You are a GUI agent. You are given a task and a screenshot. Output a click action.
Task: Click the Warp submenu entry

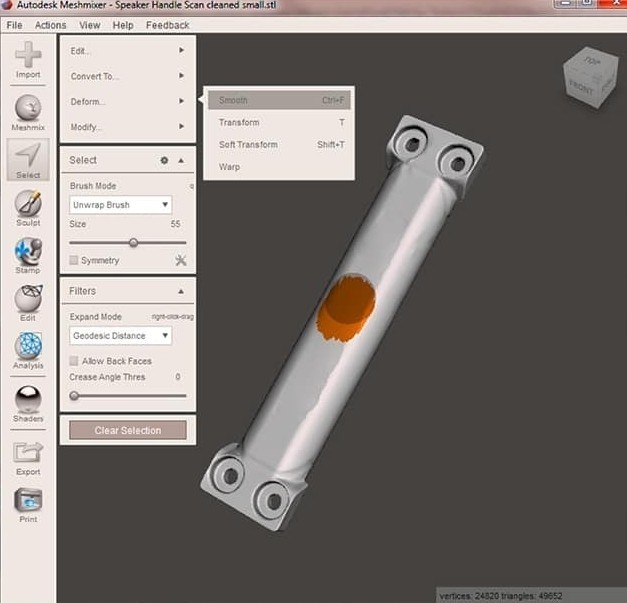(x=230, y=167)
